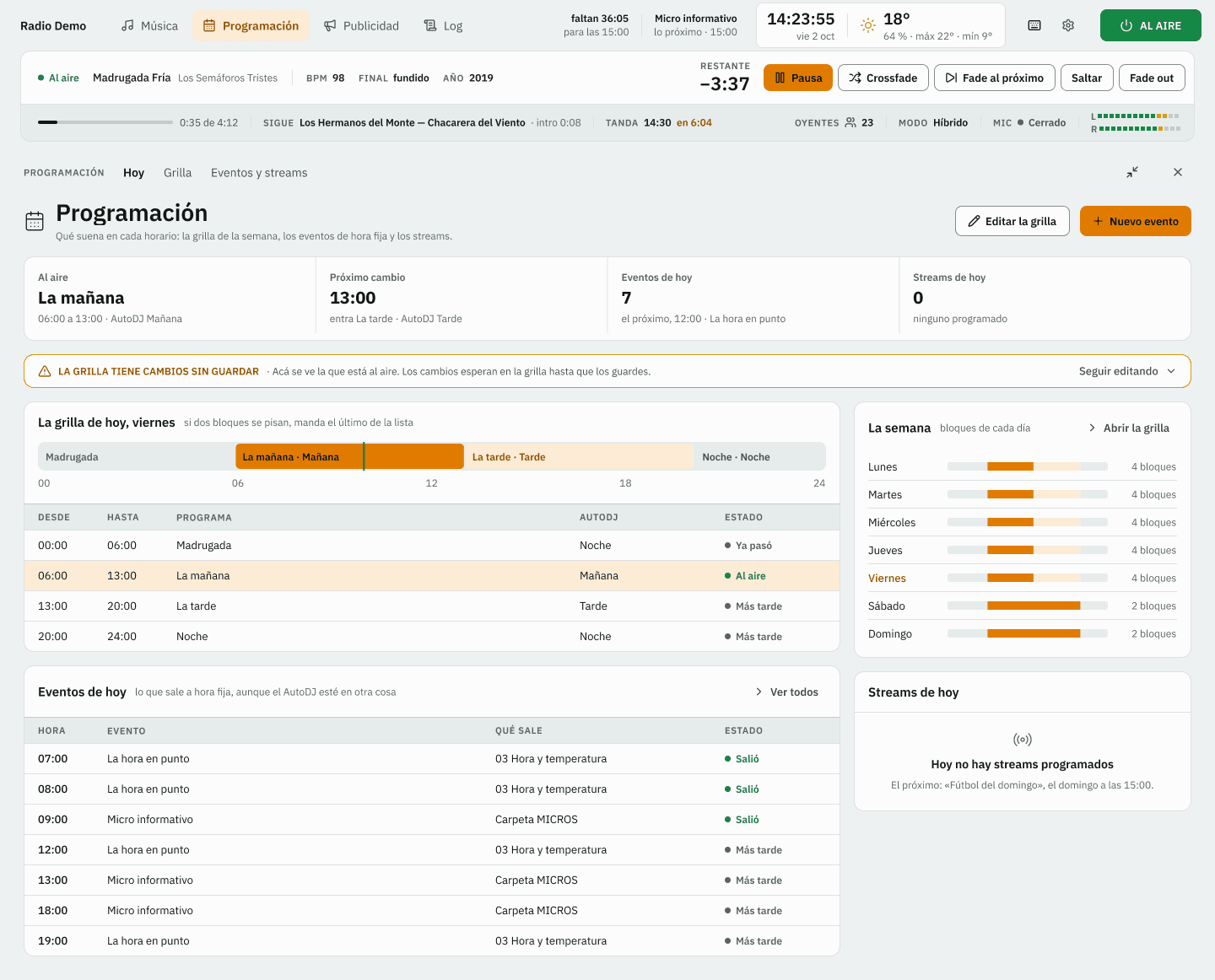The width and height of the screenshot is (1215, 980).
Task: Open the Publicidad section
Action: [361, 25]
